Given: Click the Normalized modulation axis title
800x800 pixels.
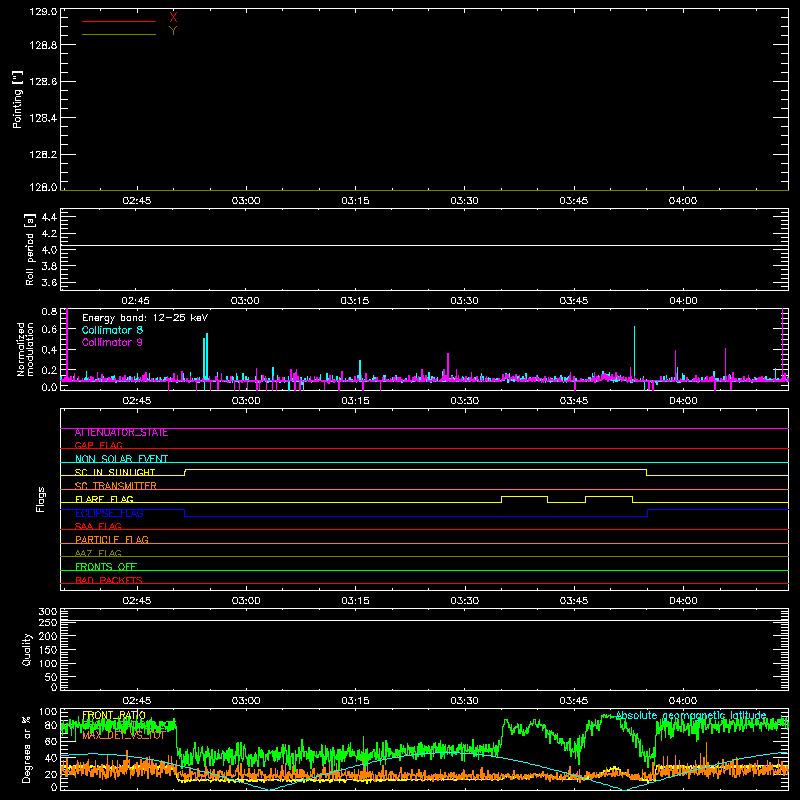Looking at the screenshot, I should point(25,349).
